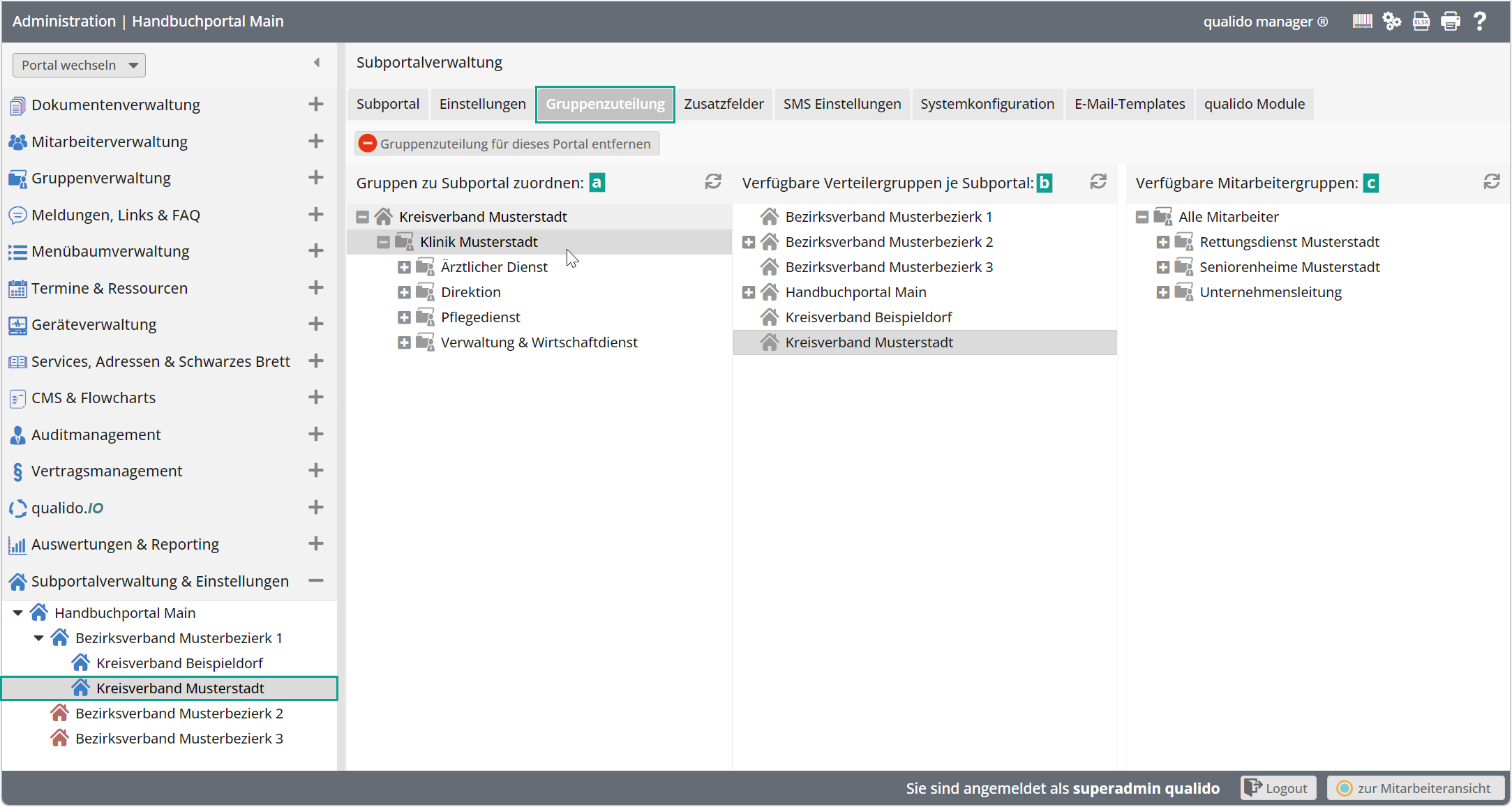
Task: Click the Dokumentenverwaltung document icon
Action: click(x=17, y=105)
